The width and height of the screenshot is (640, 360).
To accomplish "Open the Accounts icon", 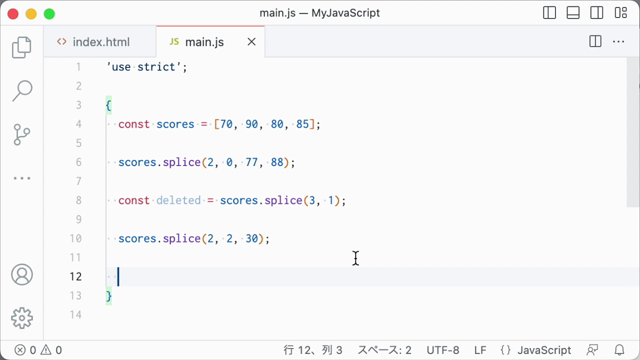I will click(x=22, y=274).
